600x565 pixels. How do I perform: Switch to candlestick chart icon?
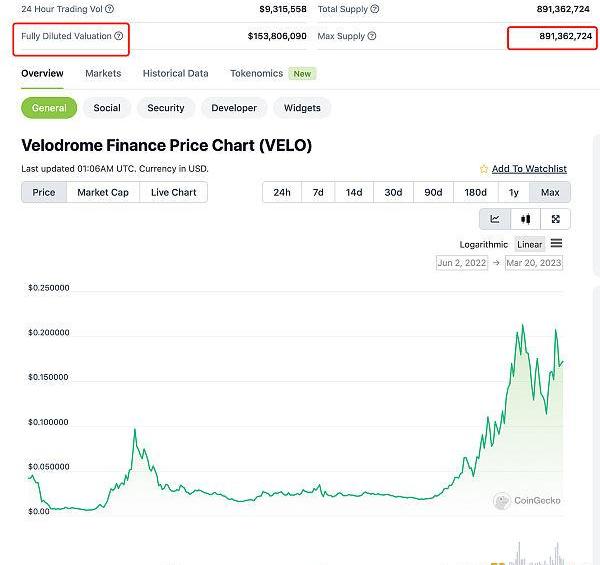pos(525,219)
